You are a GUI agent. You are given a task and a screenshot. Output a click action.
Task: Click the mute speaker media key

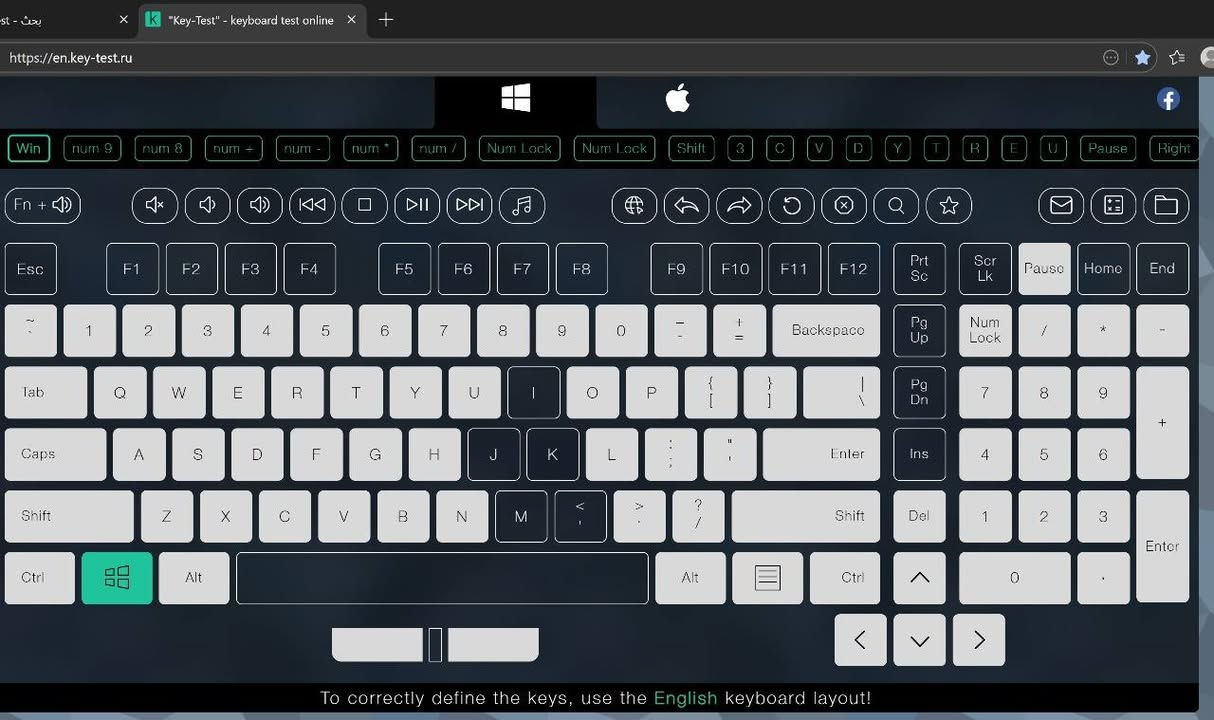coord(155,205)
